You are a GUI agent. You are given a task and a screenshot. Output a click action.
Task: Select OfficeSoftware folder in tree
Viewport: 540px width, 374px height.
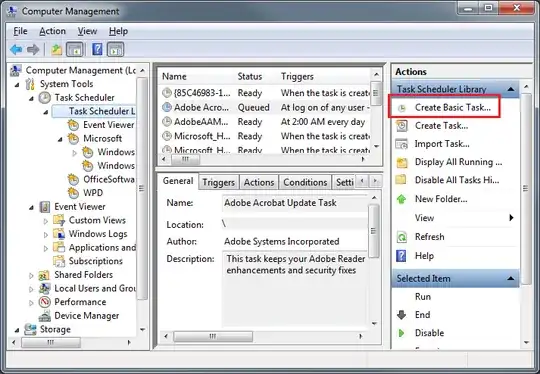108,179
